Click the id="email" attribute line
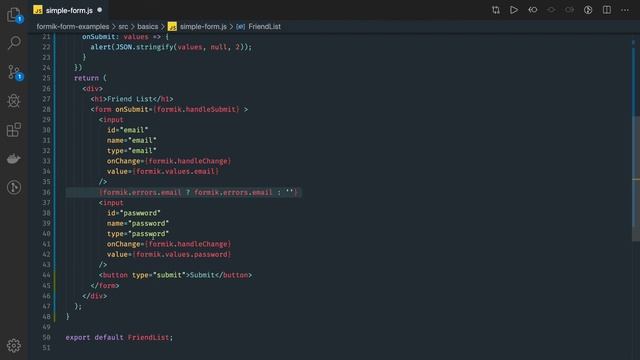 point(127,130)
